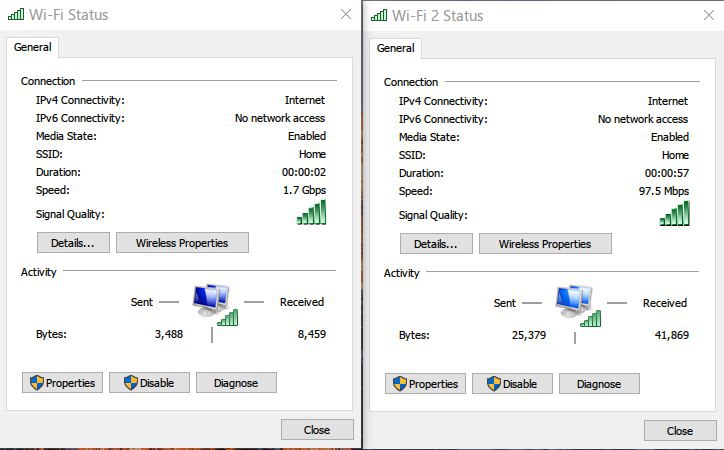The image size is (724, 450).
Task: Click the network computers activity icon in Wi-Fi Status
Action: click(x=215, y=305)
